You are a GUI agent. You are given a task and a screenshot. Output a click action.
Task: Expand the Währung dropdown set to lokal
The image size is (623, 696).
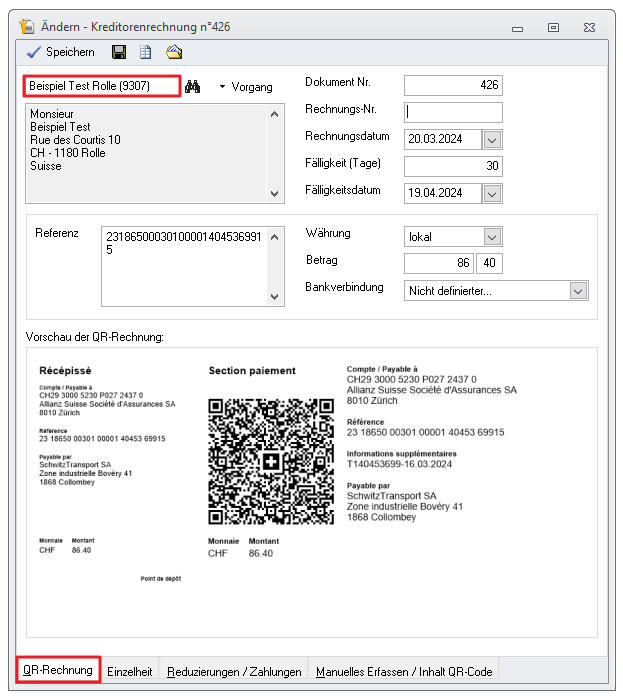point(493,237)
